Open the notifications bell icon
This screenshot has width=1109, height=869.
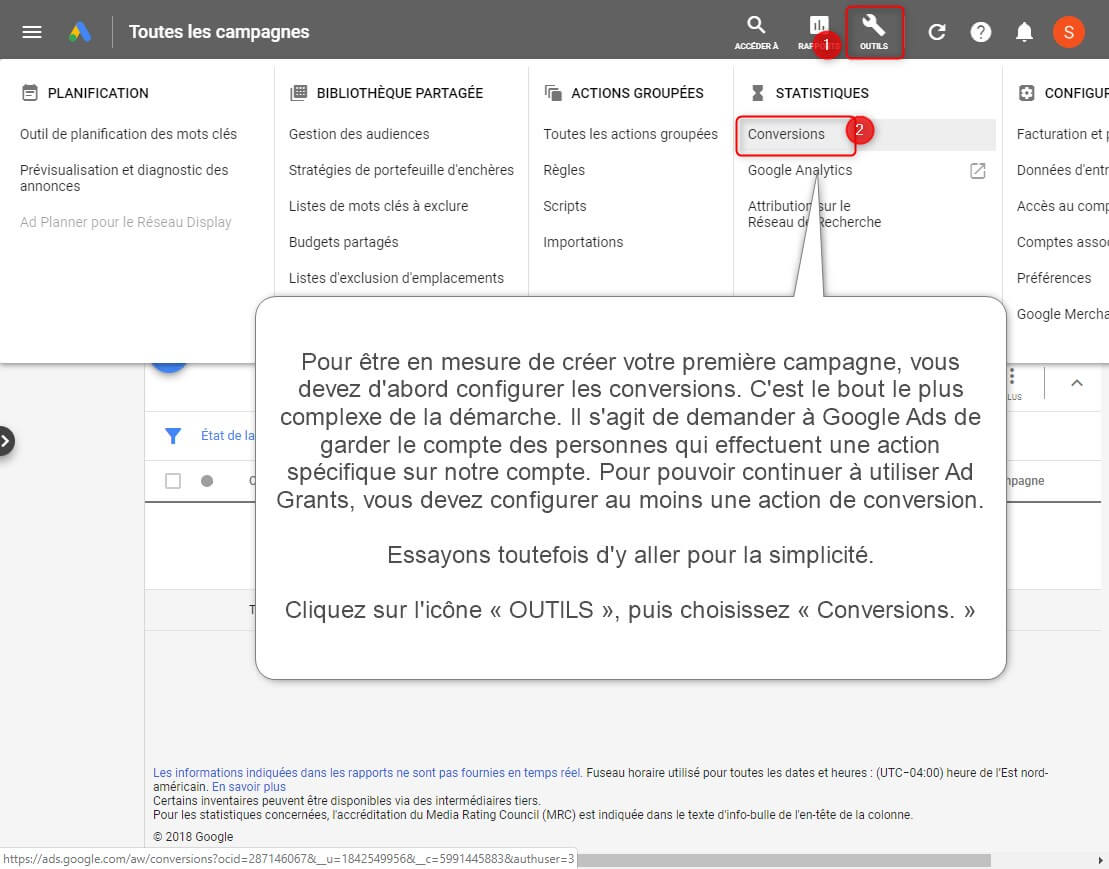(1024, 32)
